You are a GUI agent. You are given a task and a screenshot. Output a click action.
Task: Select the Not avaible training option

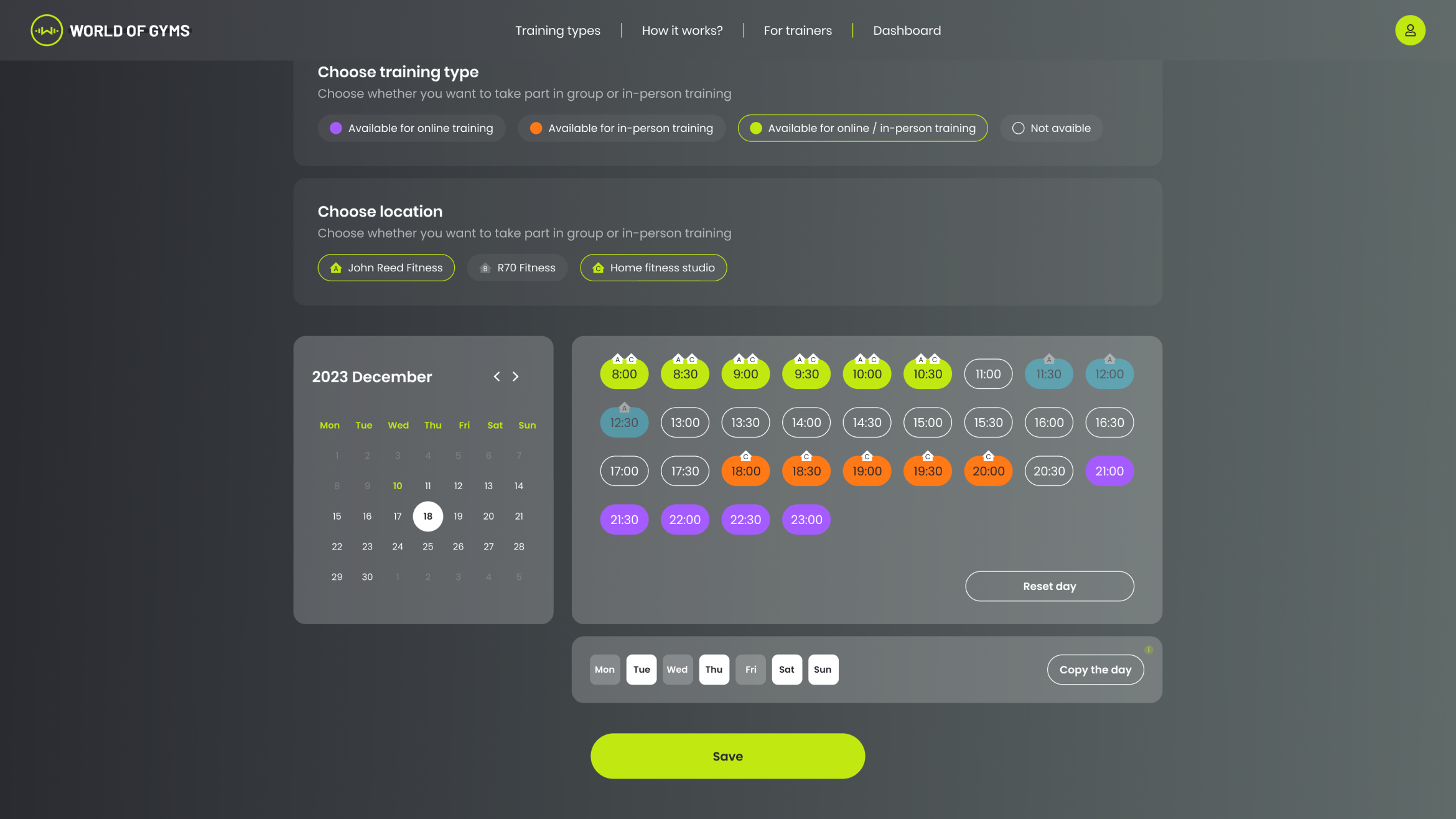point(1051,128)
